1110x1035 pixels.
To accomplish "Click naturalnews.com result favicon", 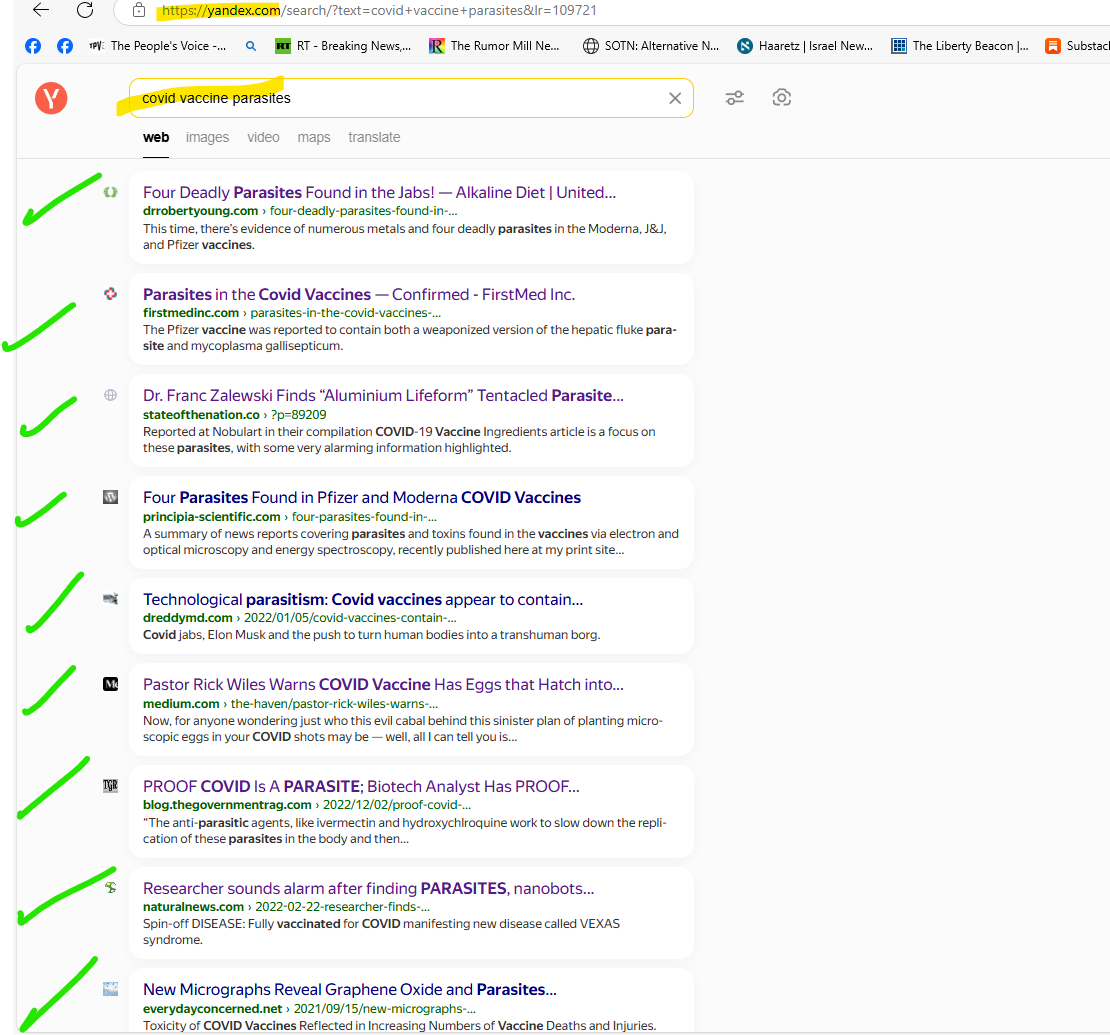I will [x=110, y=887].
